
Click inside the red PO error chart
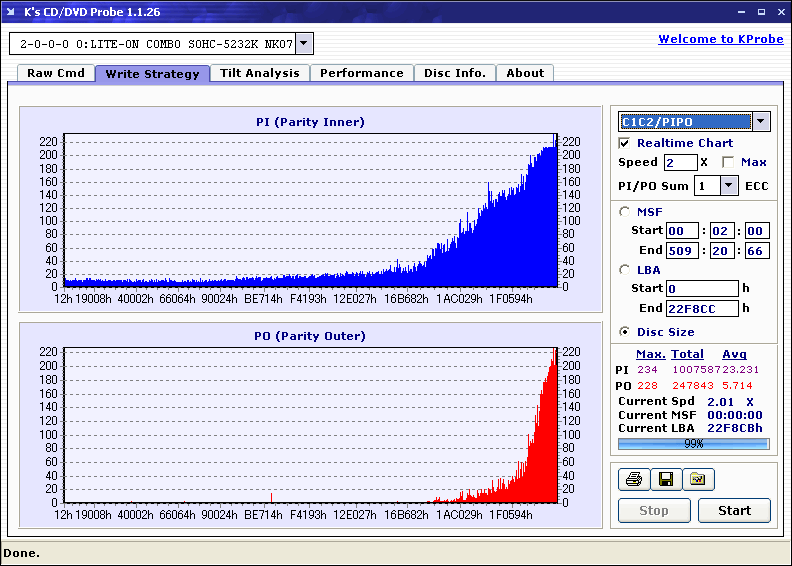click(x=311, y=425)
